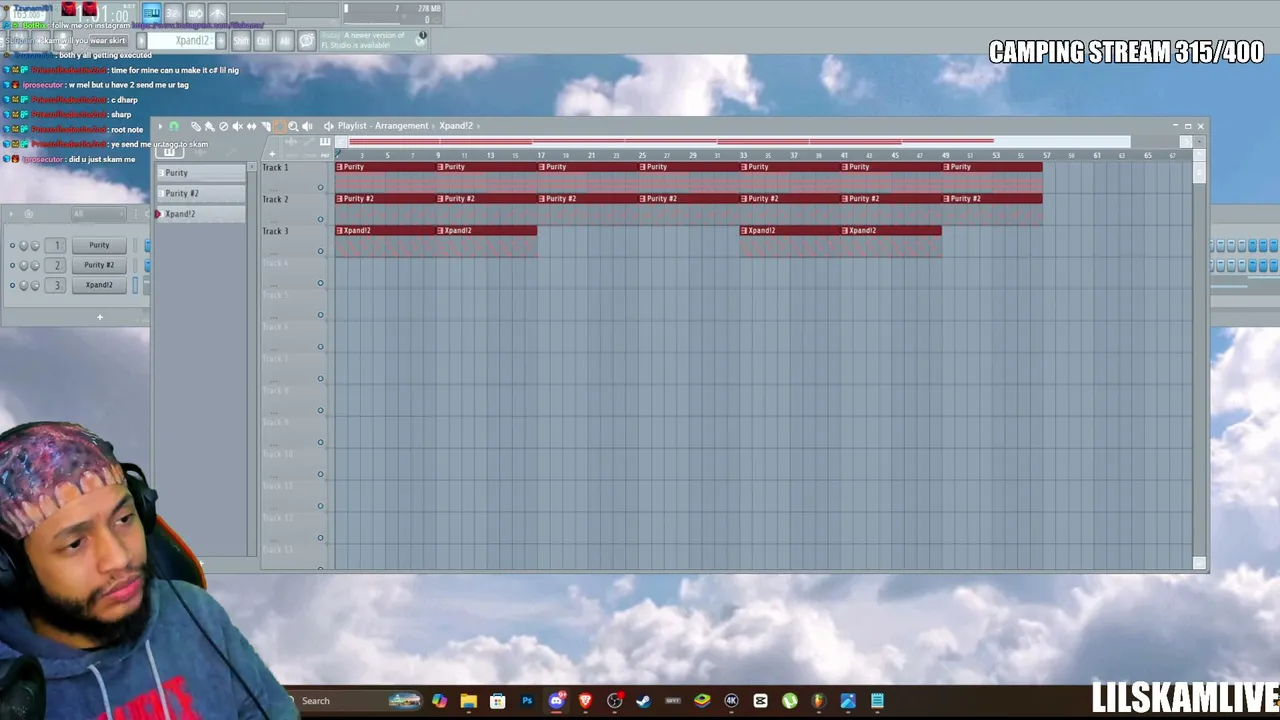Add a new channel with plus button
The image size is (1280, 720).
[100, 317]
